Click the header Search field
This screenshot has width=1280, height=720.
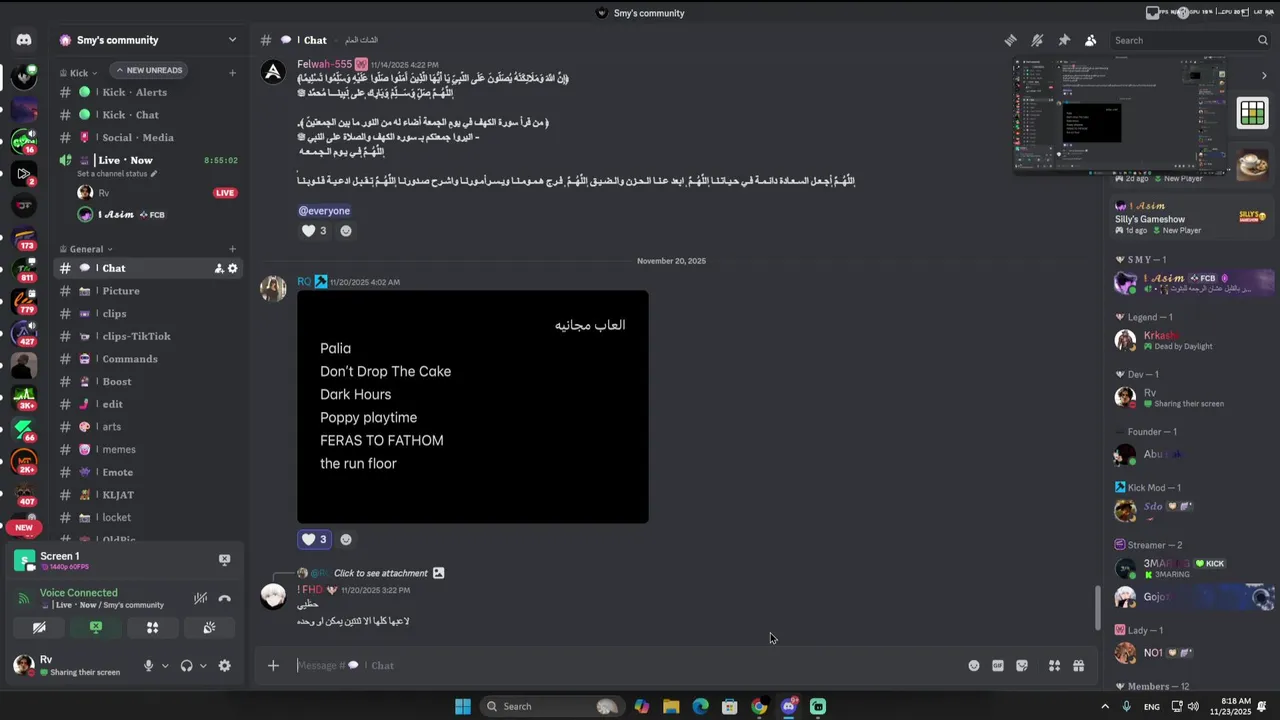(x=1190, y=40)
